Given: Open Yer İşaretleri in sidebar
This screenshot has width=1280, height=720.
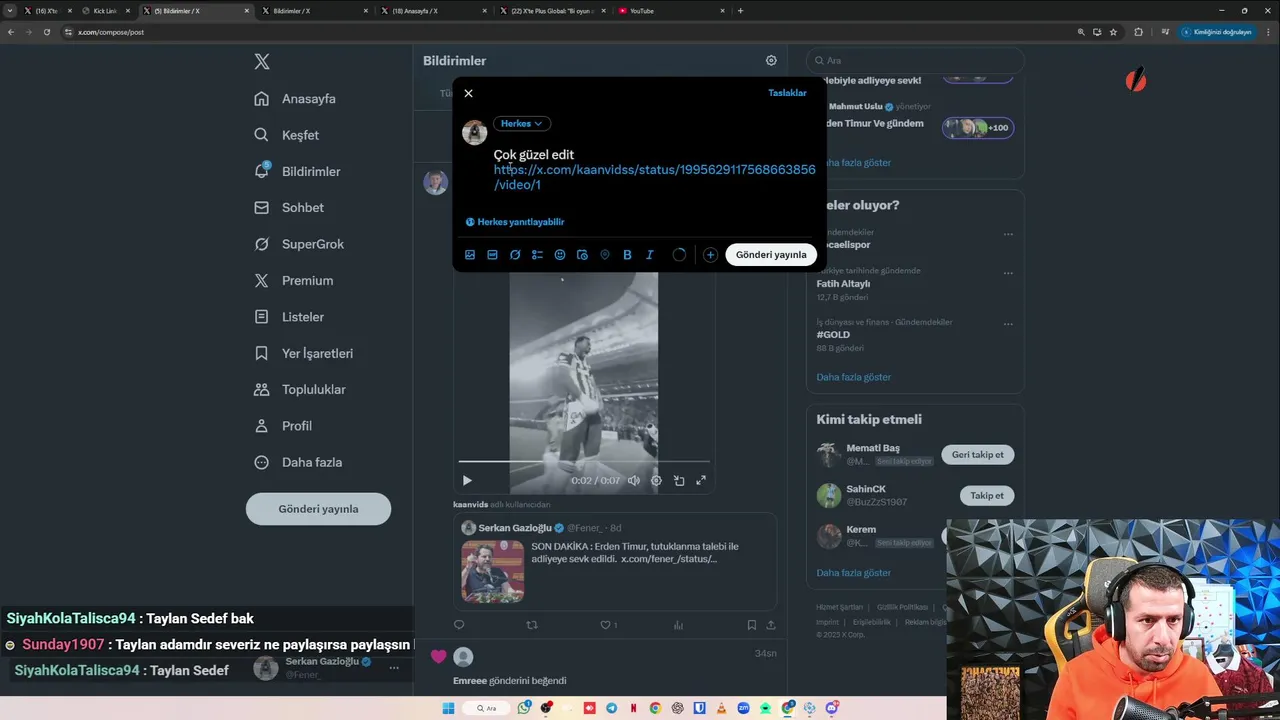Looking at the screenshot, I should click(x=303, y=353).
